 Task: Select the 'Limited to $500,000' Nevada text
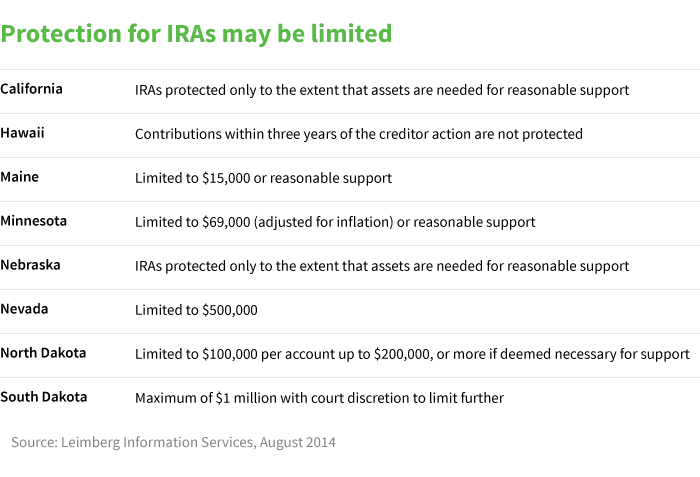196,310
